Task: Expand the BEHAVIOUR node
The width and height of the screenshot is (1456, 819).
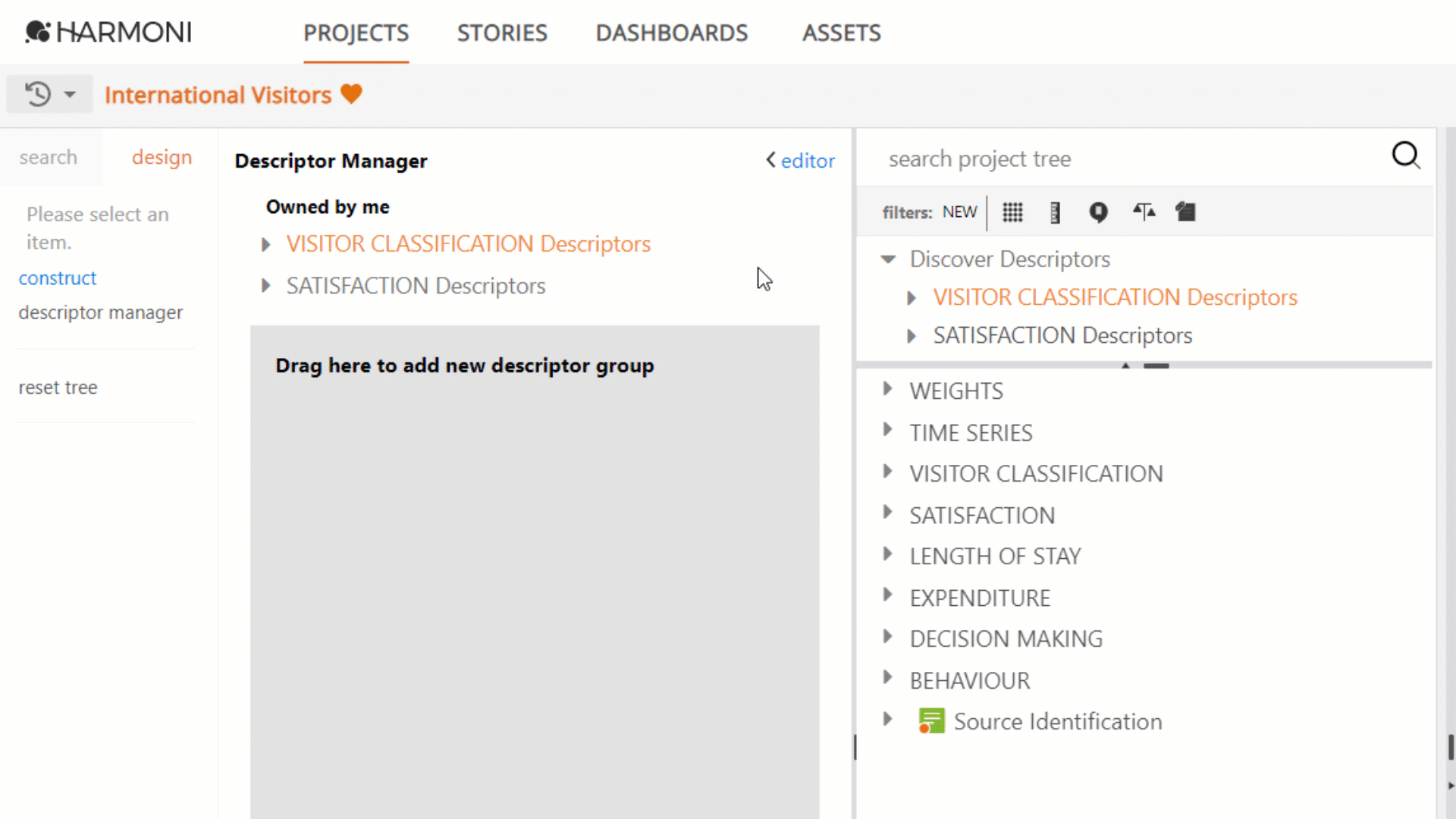Action: point(887,678)
